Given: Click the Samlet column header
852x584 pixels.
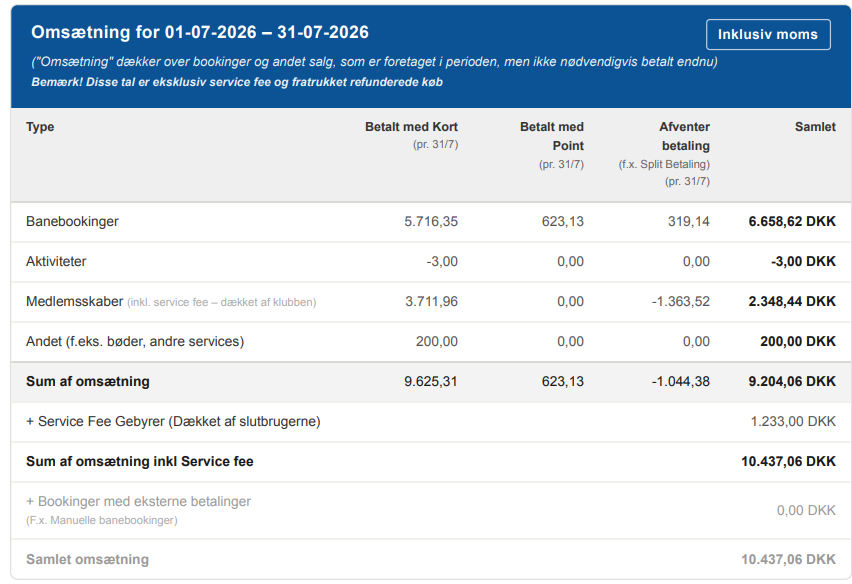Looking at the screenshot, I should pyautogui.click(x=815, y=127).
